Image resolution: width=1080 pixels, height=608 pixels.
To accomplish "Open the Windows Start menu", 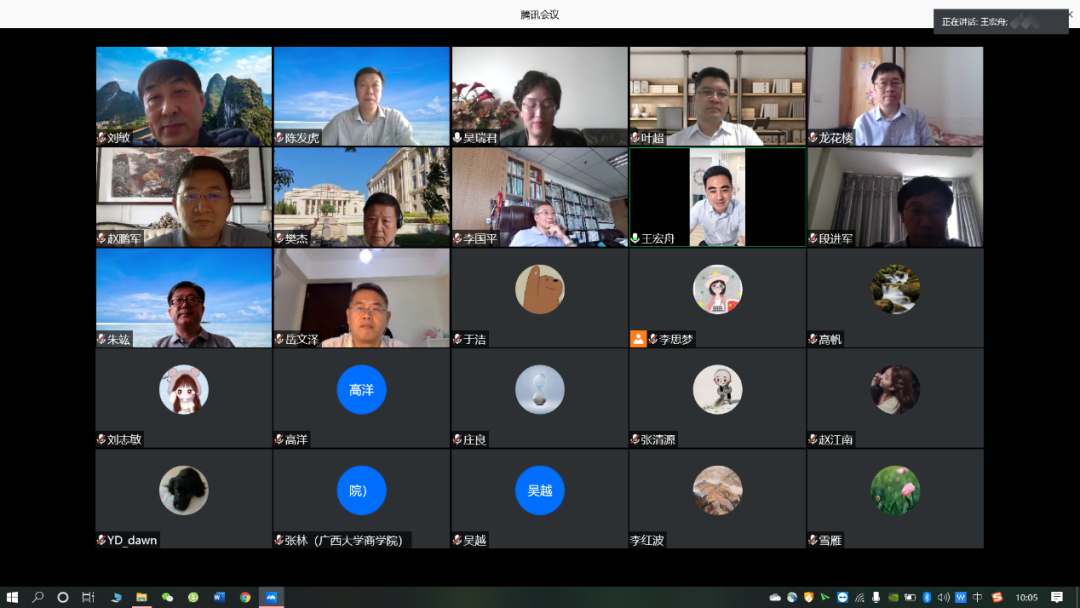I will [x=13, y=597].
